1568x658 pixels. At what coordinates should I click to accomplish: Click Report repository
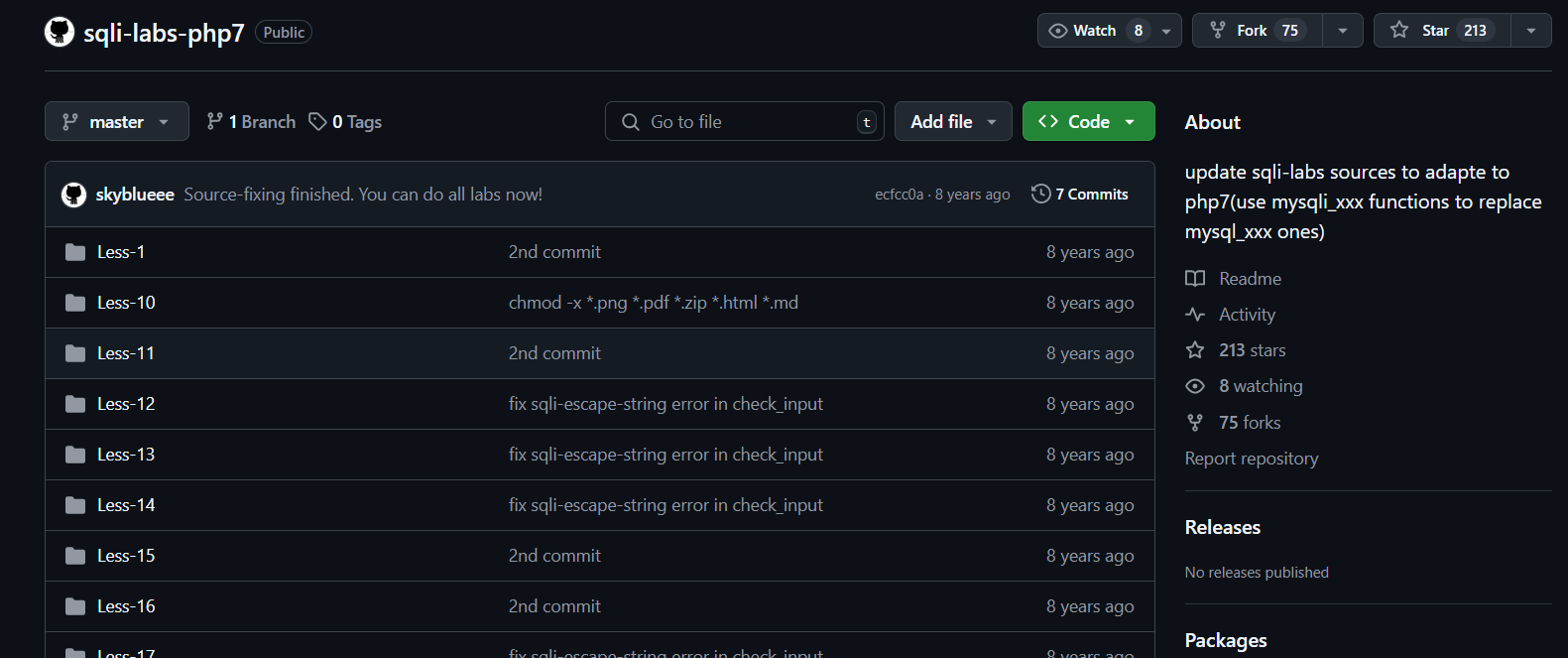tap(1252, 459)
